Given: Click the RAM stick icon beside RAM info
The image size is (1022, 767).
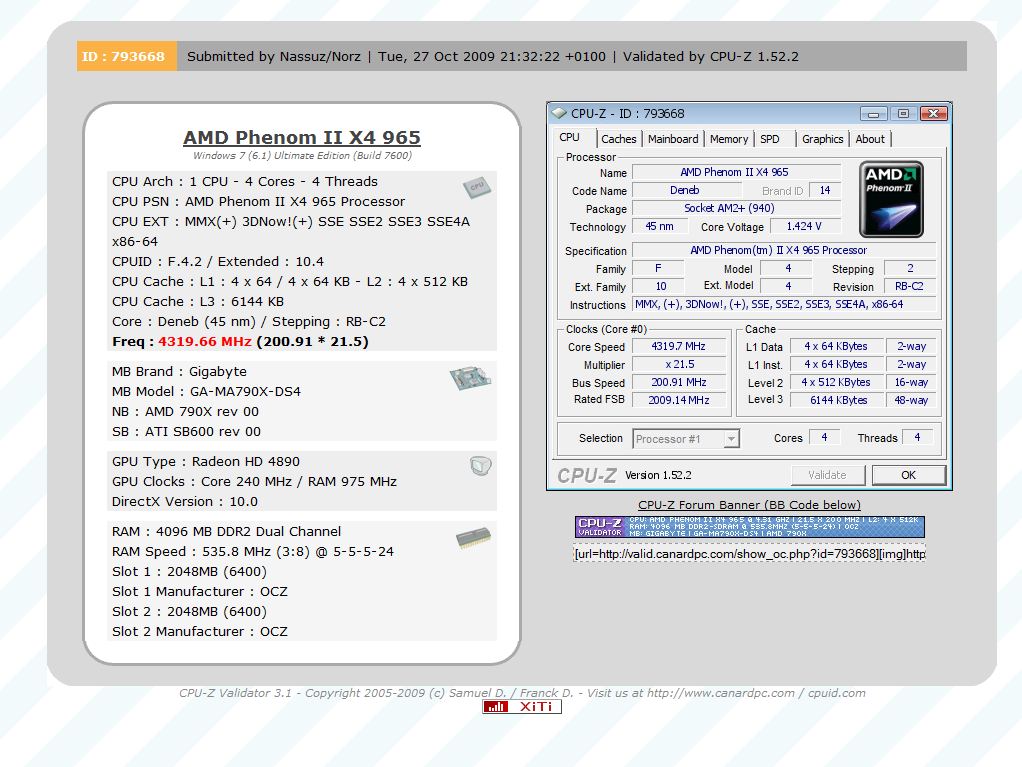Looking at the screenshot, I should (x=473, y=538).
